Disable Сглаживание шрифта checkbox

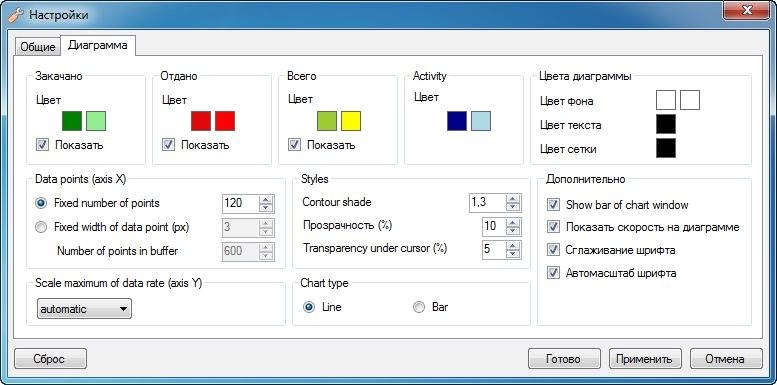pos(553,250)
